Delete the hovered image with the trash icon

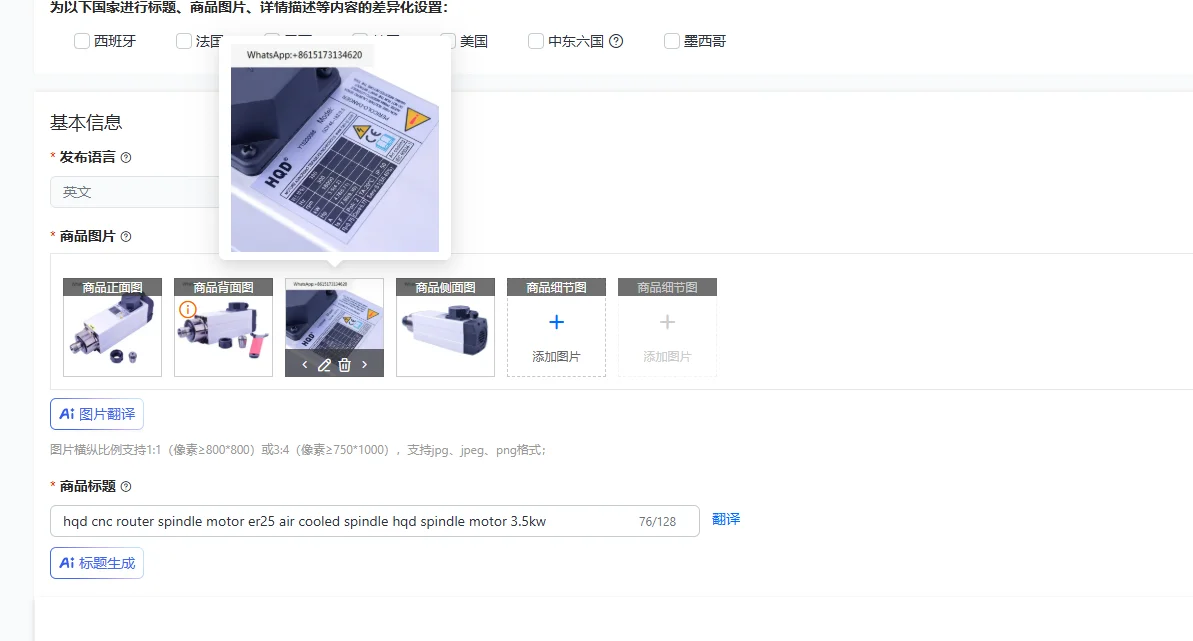point(345,365)
